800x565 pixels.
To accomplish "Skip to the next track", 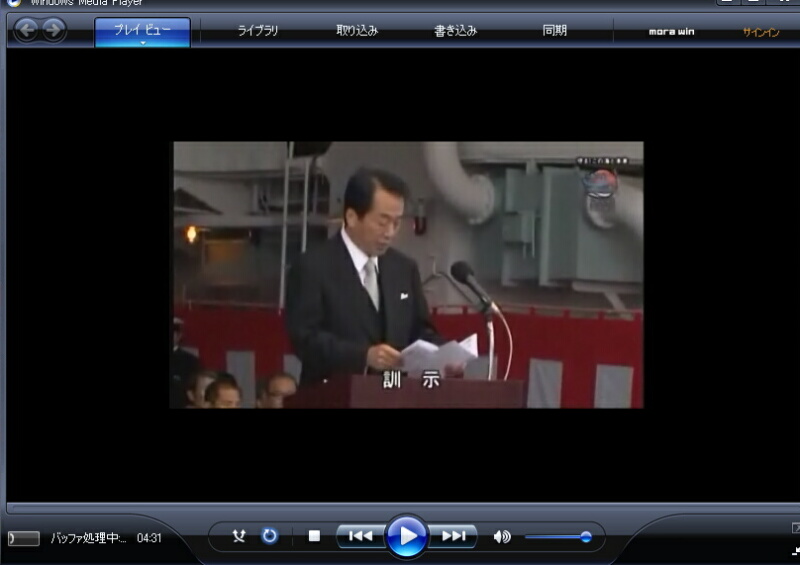I will pos(453,536).
